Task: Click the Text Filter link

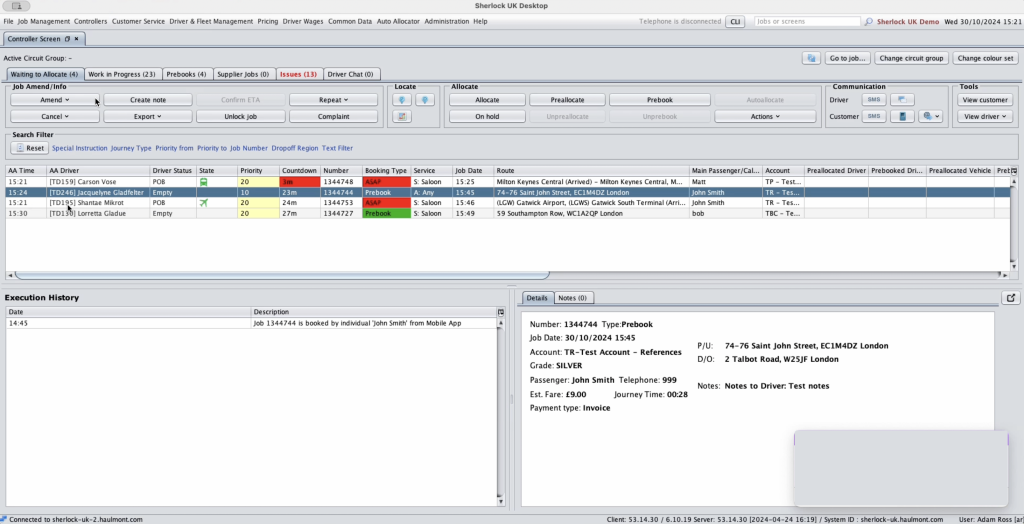Action: [337, 148]
